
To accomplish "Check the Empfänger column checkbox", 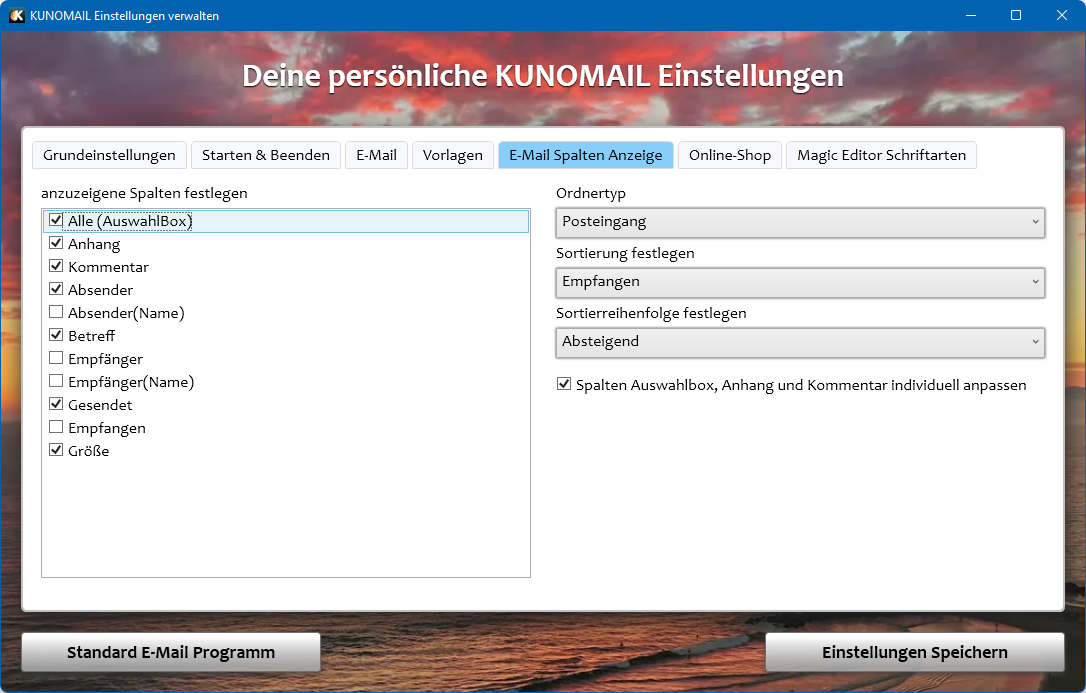I will click(56, 359).
